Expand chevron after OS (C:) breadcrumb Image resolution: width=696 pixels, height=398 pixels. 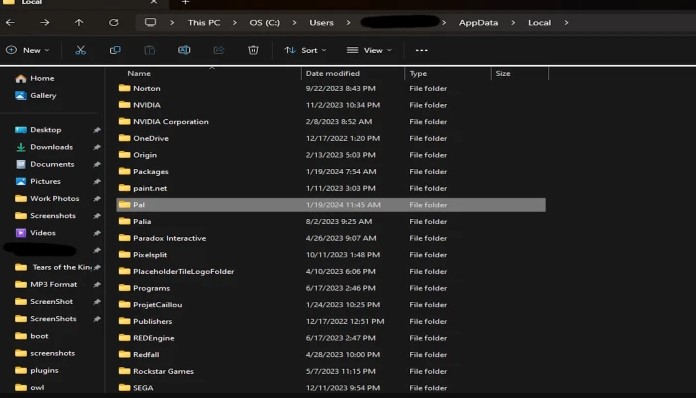294,23
